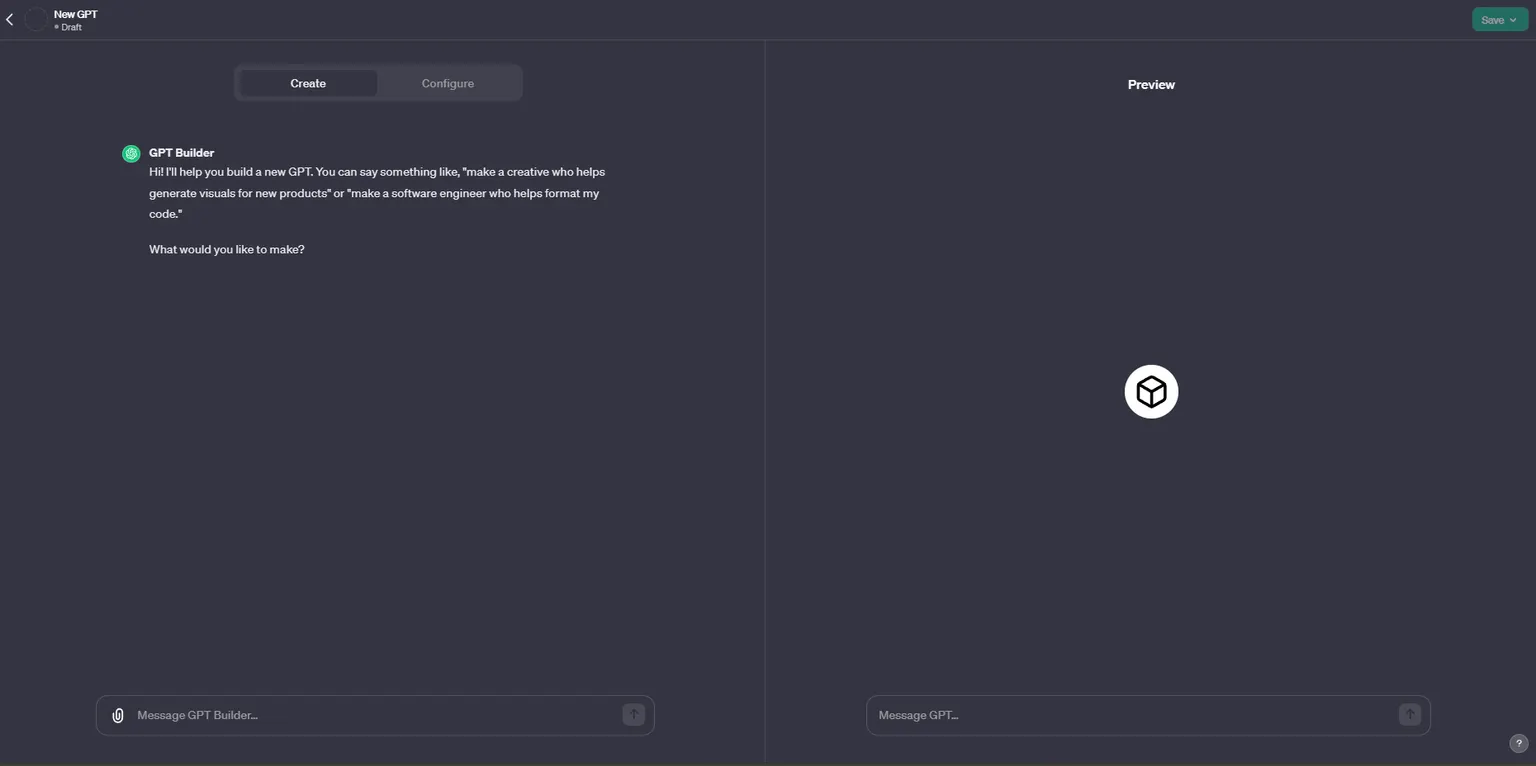
Task: Send message to GPT Builder arrow button
Action: tap(633, 714)
